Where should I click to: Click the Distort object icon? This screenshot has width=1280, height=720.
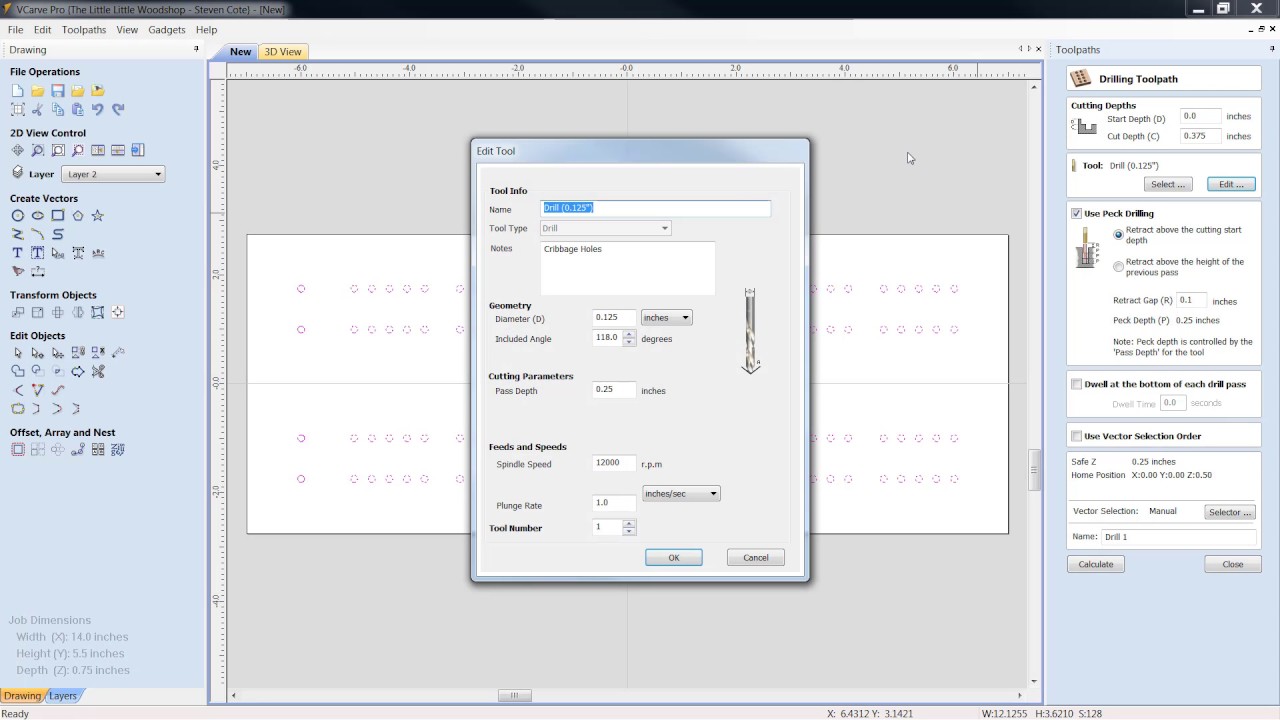(97, 312)
